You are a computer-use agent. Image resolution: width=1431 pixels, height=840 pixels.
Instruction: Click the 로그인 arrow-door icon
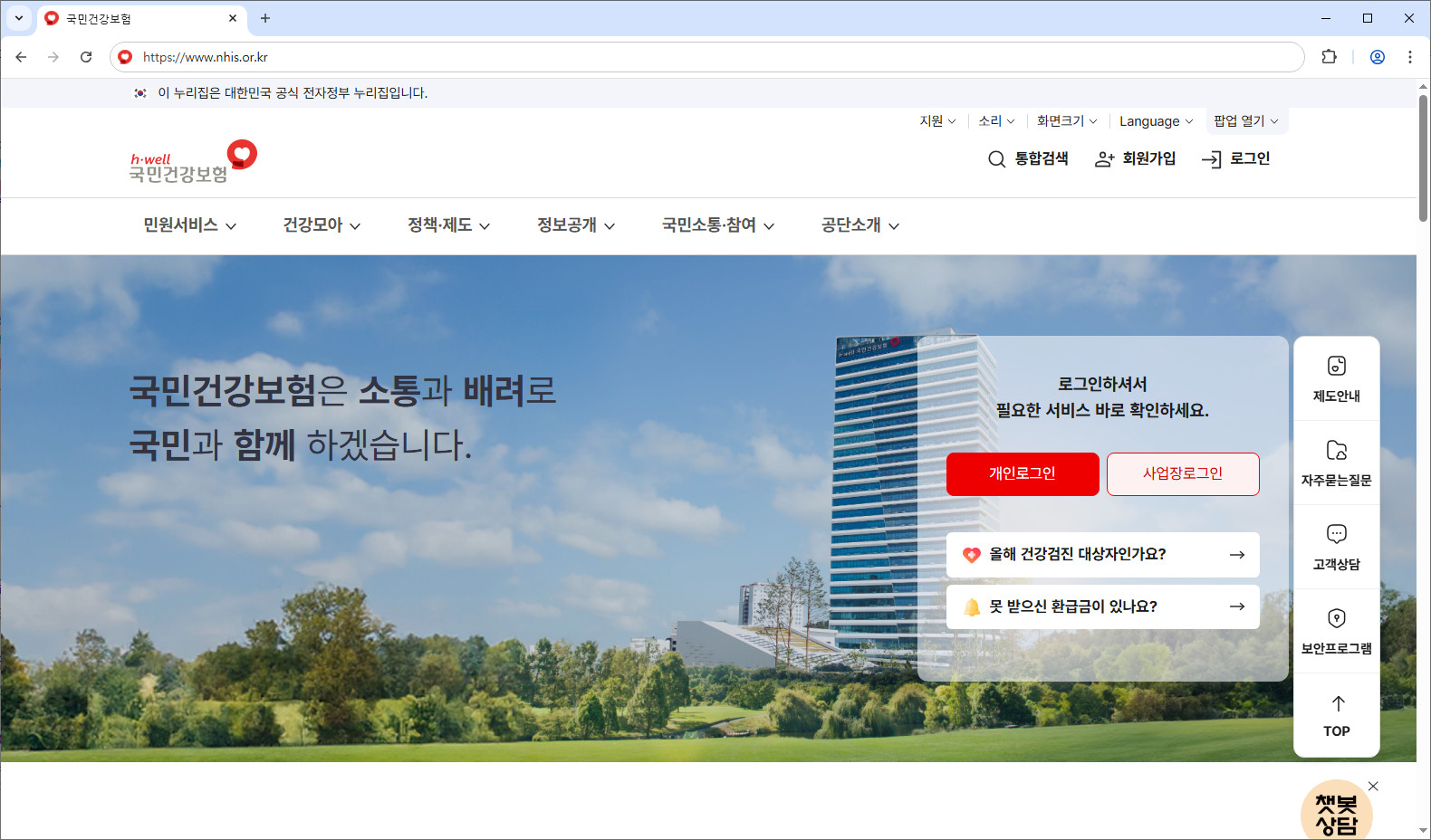[x=1211, y=159]
